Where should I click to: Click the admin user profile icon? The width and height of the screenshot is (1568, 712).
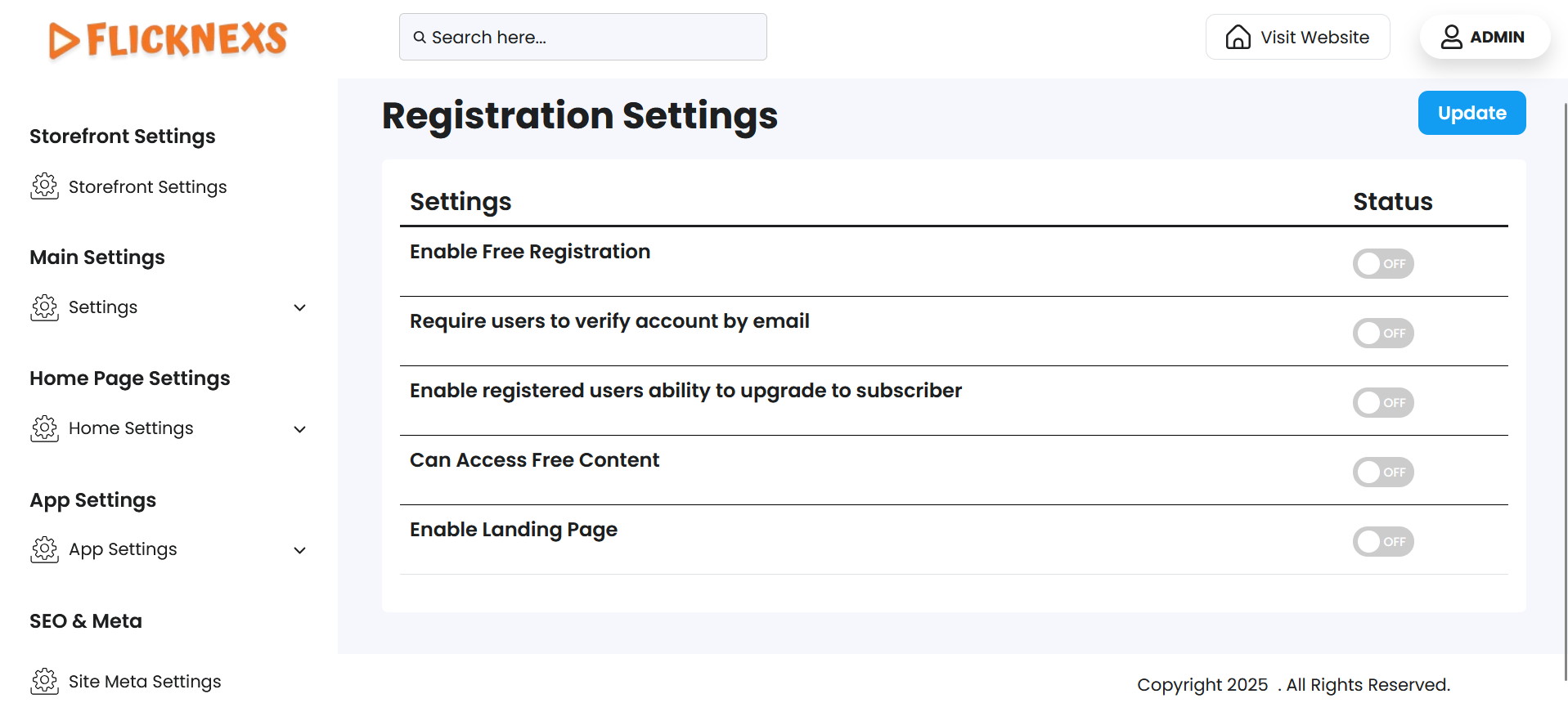[1451, 37]
